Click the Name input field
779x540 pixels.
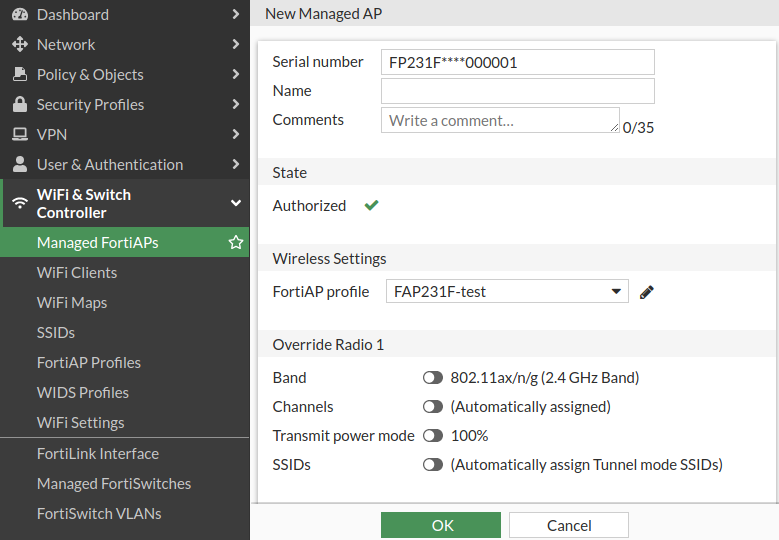click(x=517, y=91)
